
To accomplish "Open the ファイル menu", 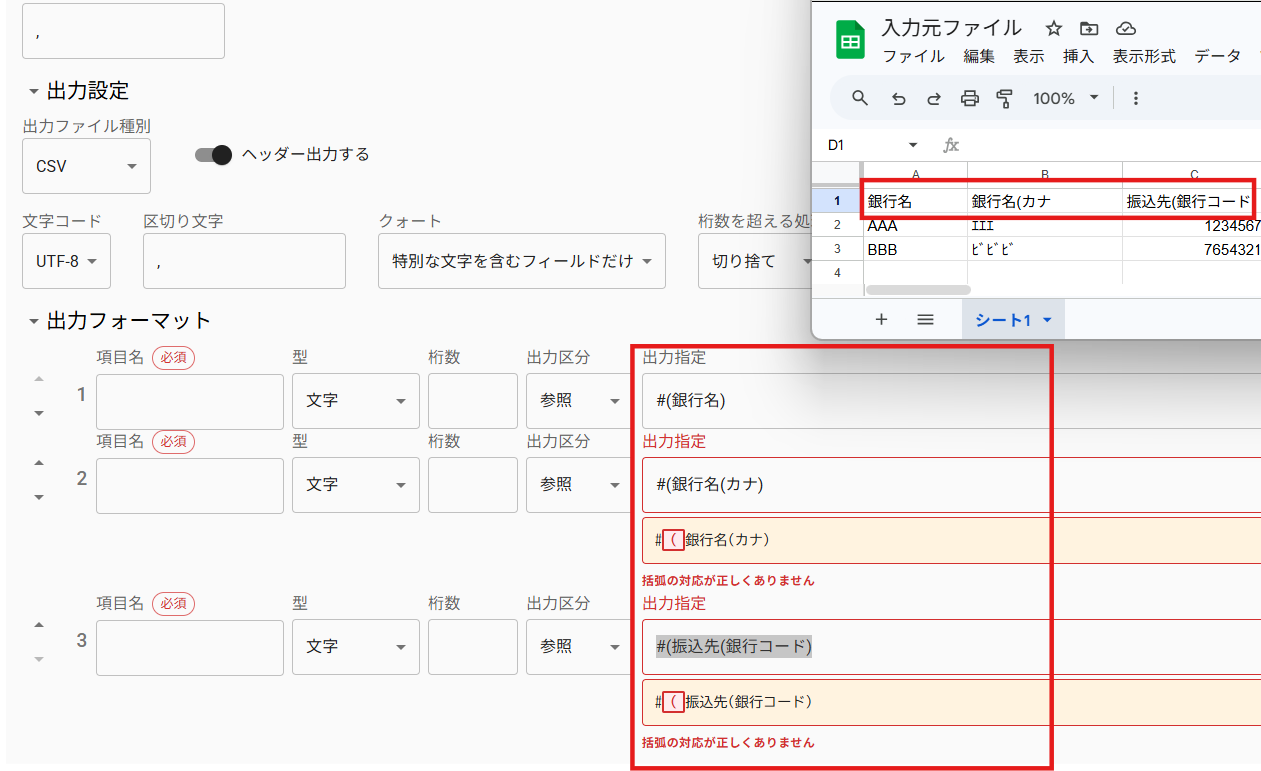I will [x=913, y=57].
